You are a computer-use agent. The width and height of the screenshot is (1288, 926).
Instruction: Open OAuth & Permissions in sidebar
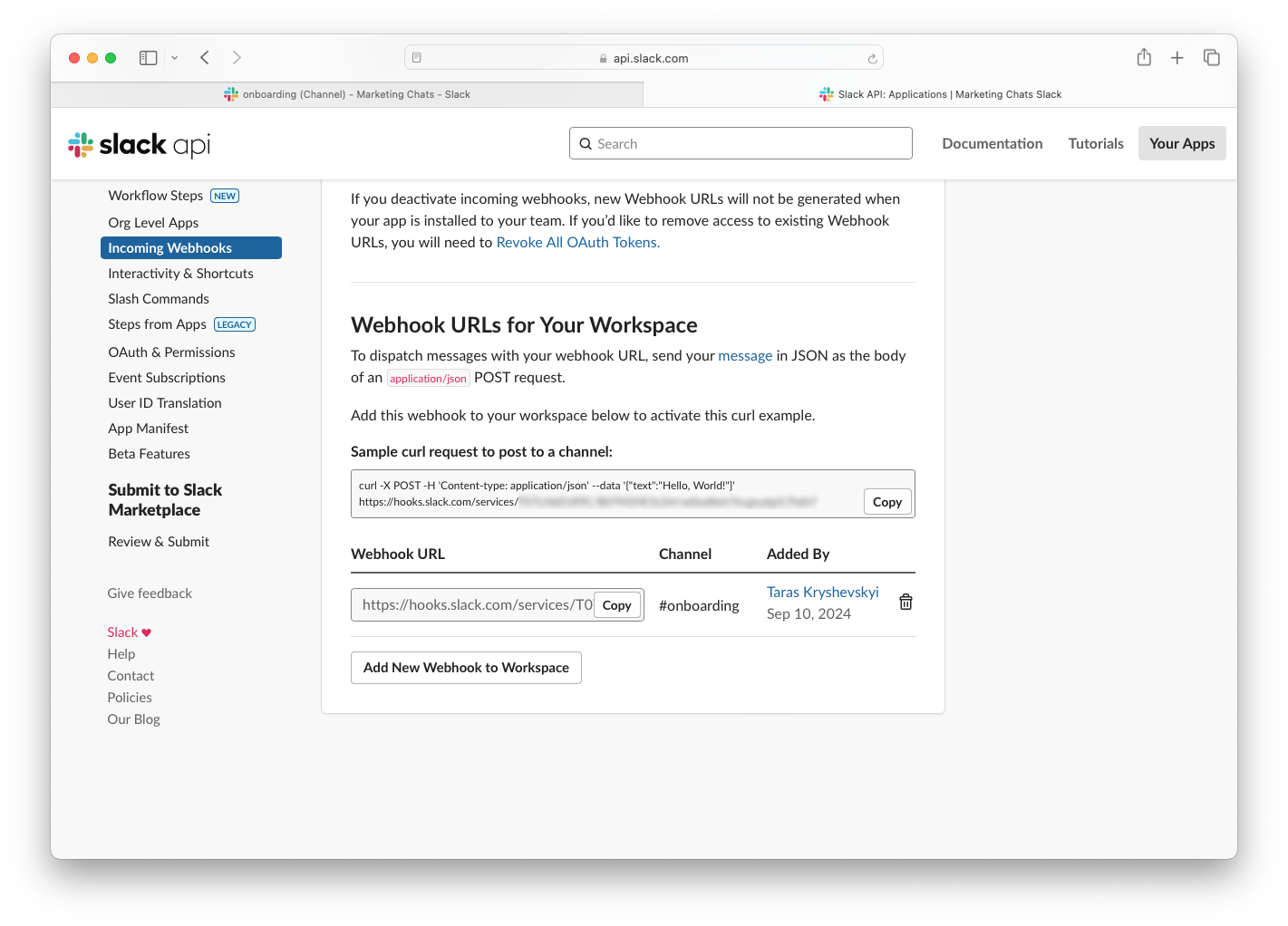[171, 352]
